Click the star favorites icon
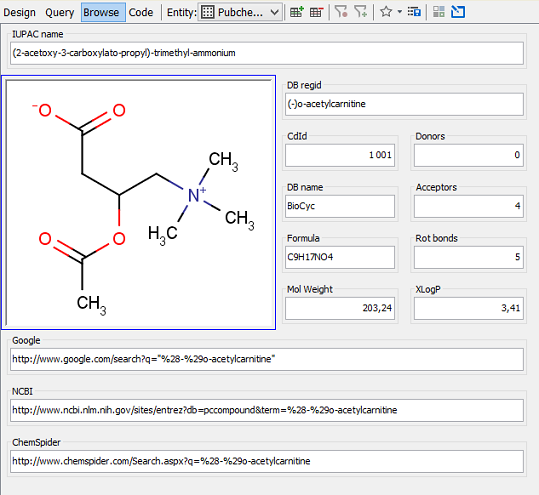The image size is (539, 495). (x=386, y=12)
